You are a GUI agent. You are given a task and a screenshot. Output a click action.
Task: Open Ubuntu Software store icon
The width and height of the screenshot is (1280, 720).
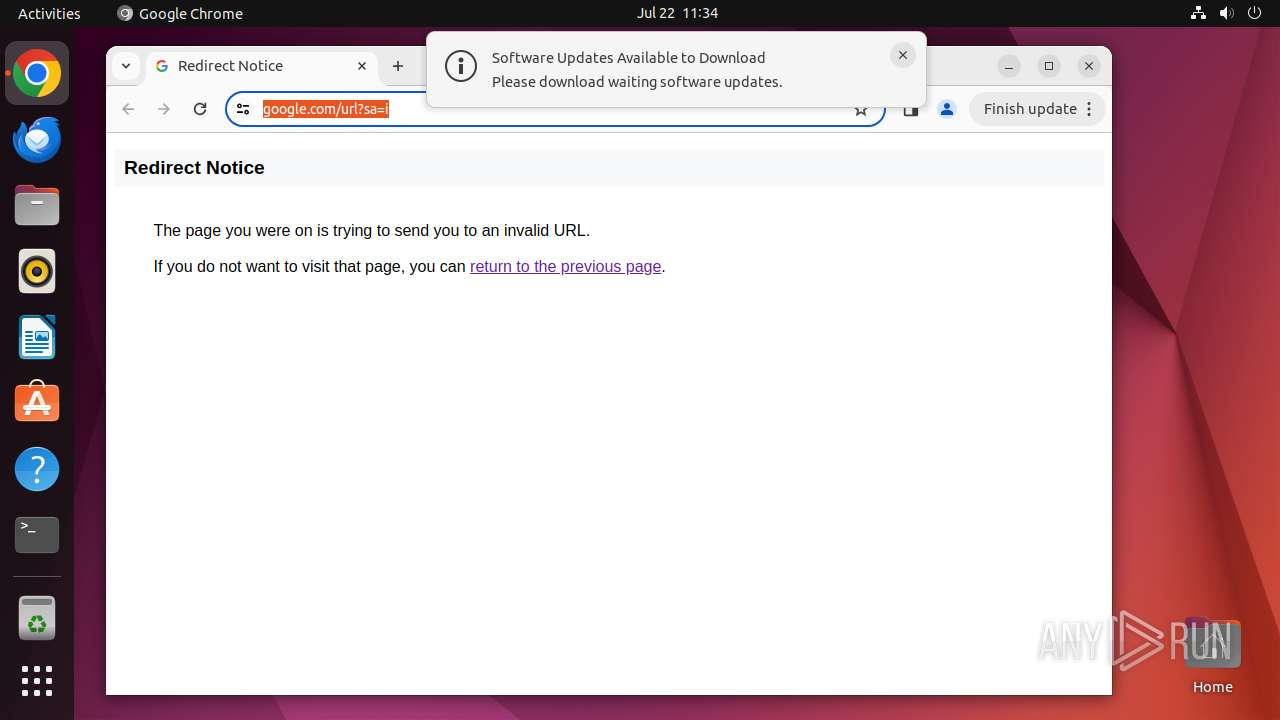(x=37, y=403)
